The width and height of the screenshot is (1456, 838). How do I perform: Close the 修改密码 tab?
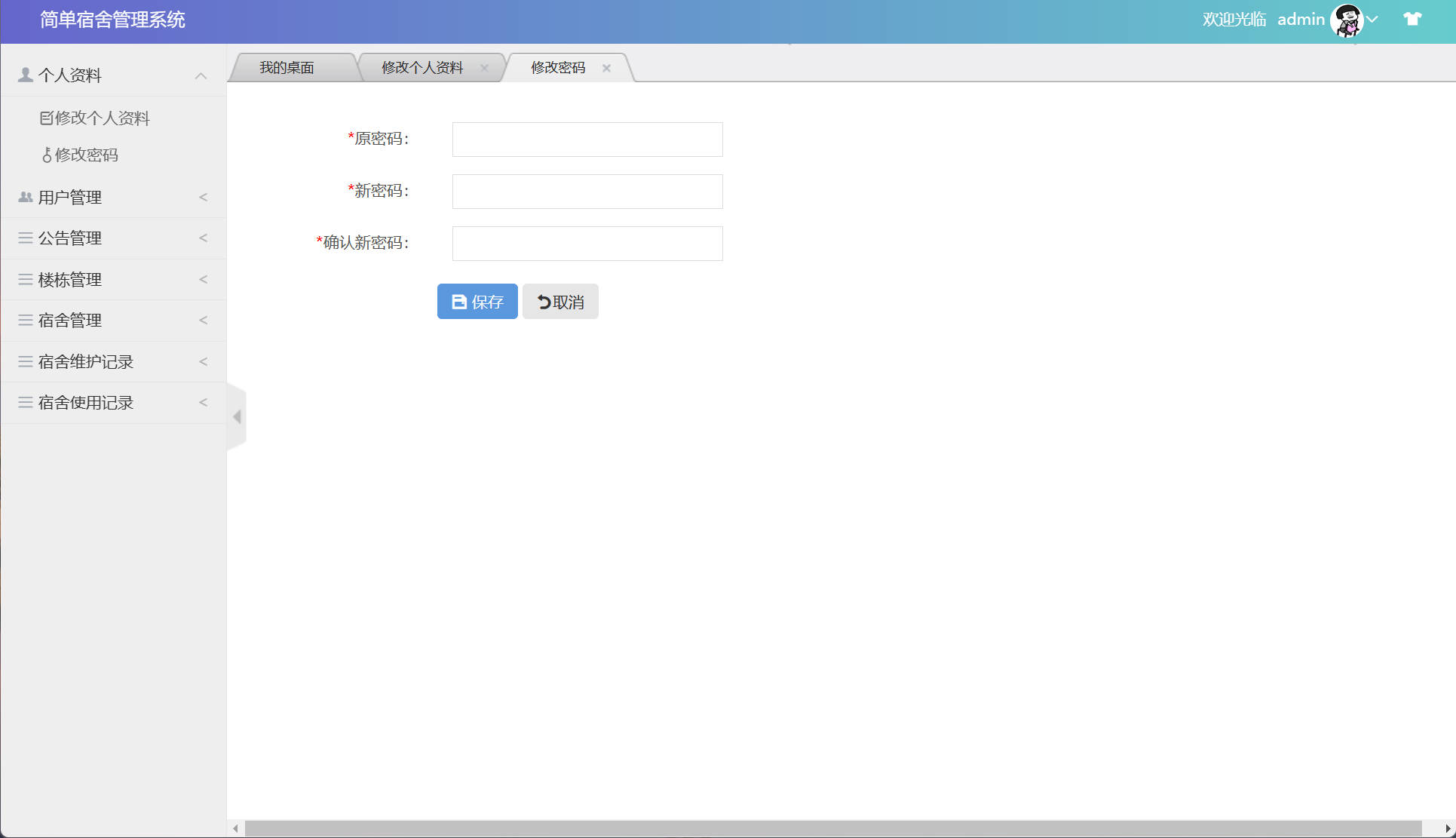pos(606,68)
